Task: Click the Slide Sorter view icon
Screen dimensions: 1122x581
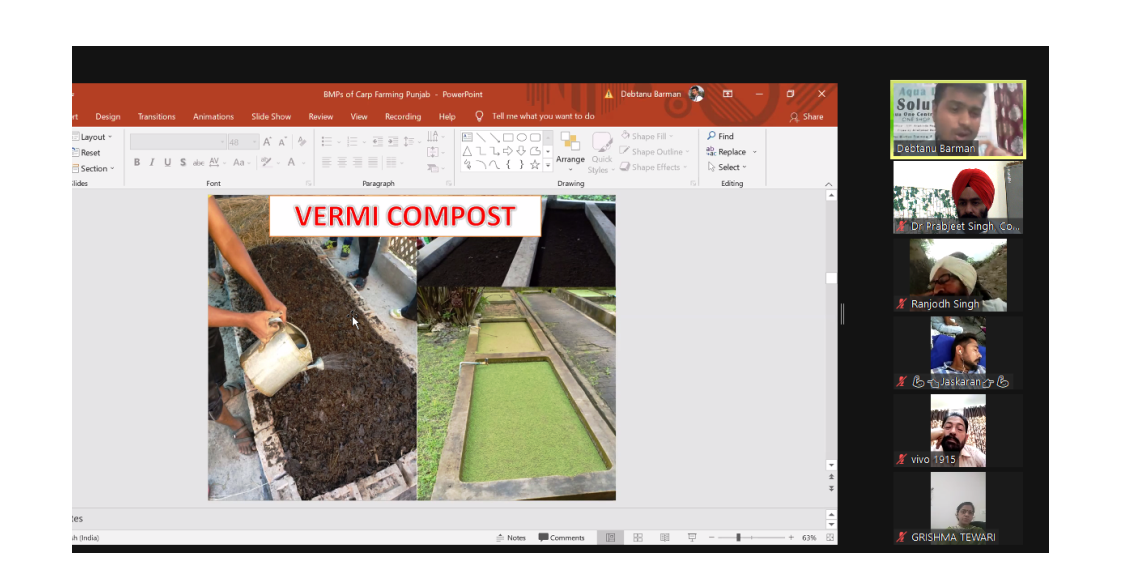Action: coord(638,537)
